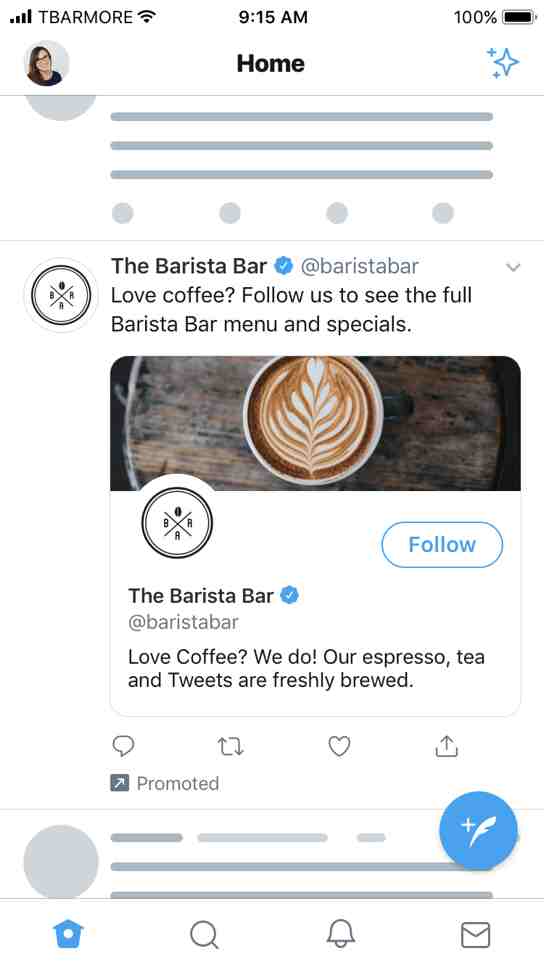
Task: Tap the Promoted label text
Action: (x=178, y=784)
